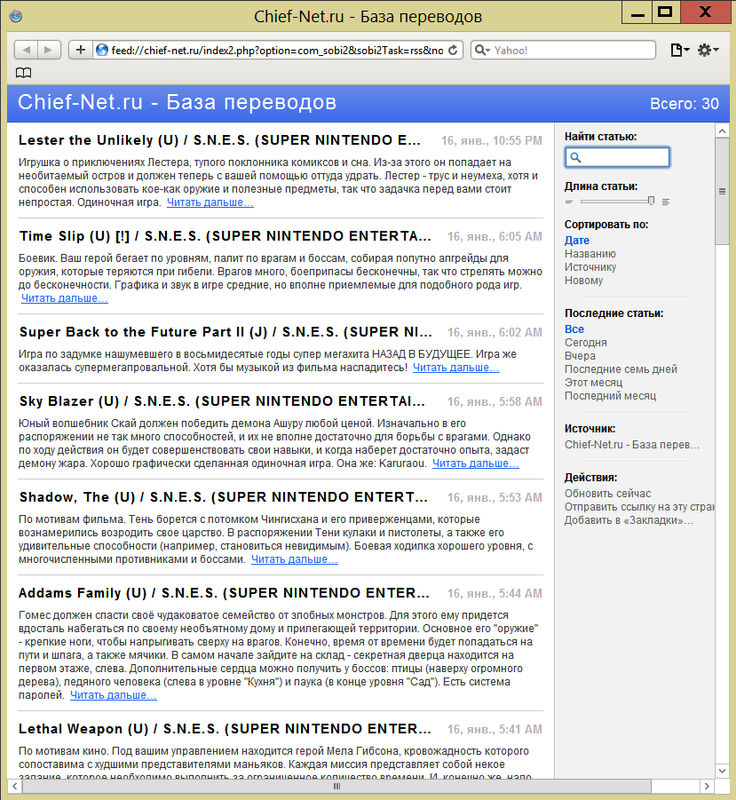Open Sky Blazer (U) article title

pos(222,402)
